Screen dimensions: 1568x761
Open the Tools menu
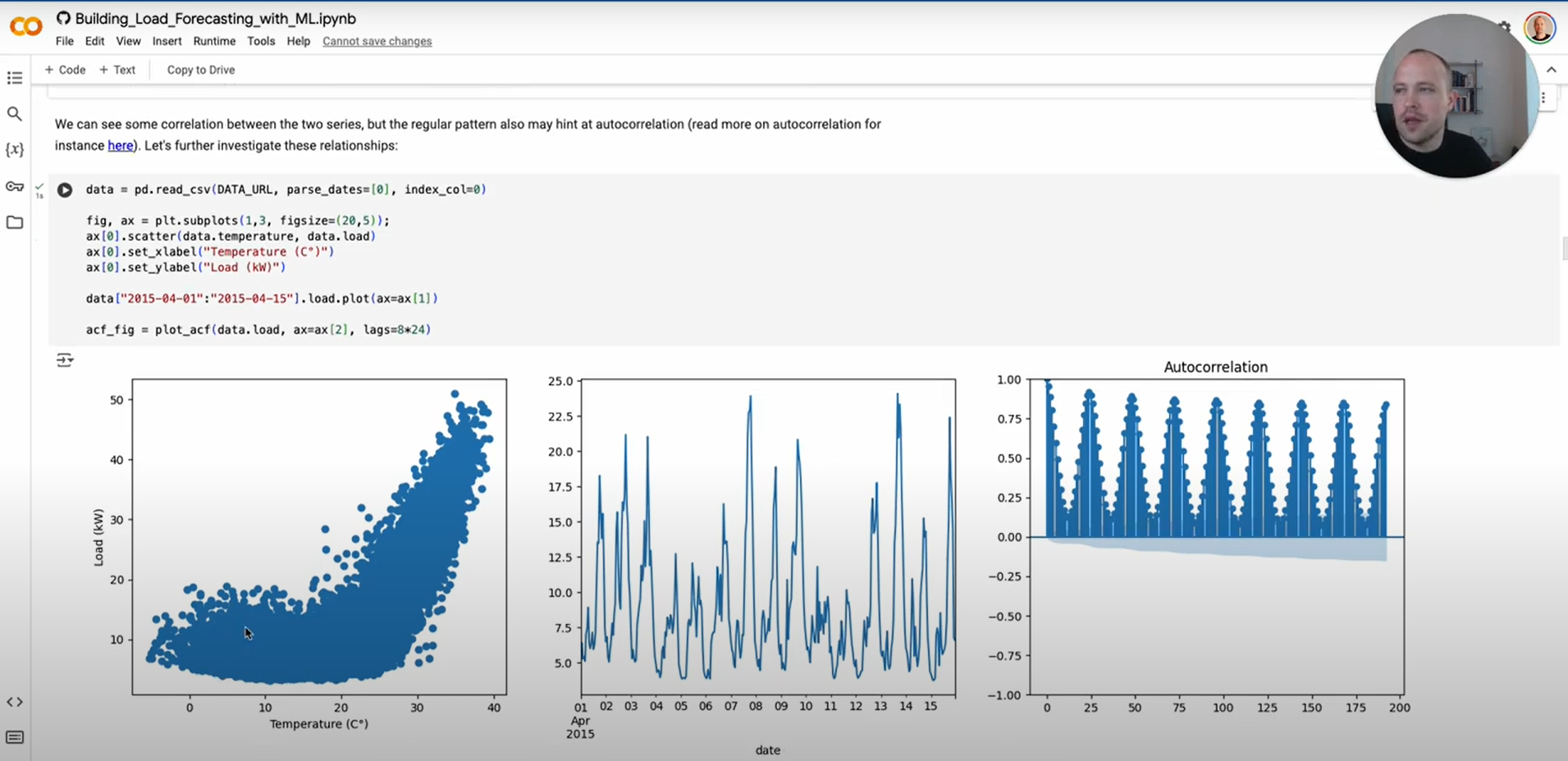pyautogui.click(x=261, y=41)
